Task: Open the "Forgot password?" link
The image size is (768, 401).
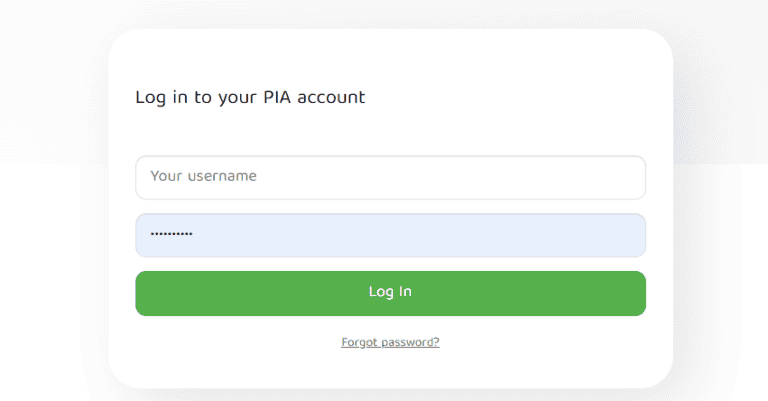Action: (x=390, y=342)
